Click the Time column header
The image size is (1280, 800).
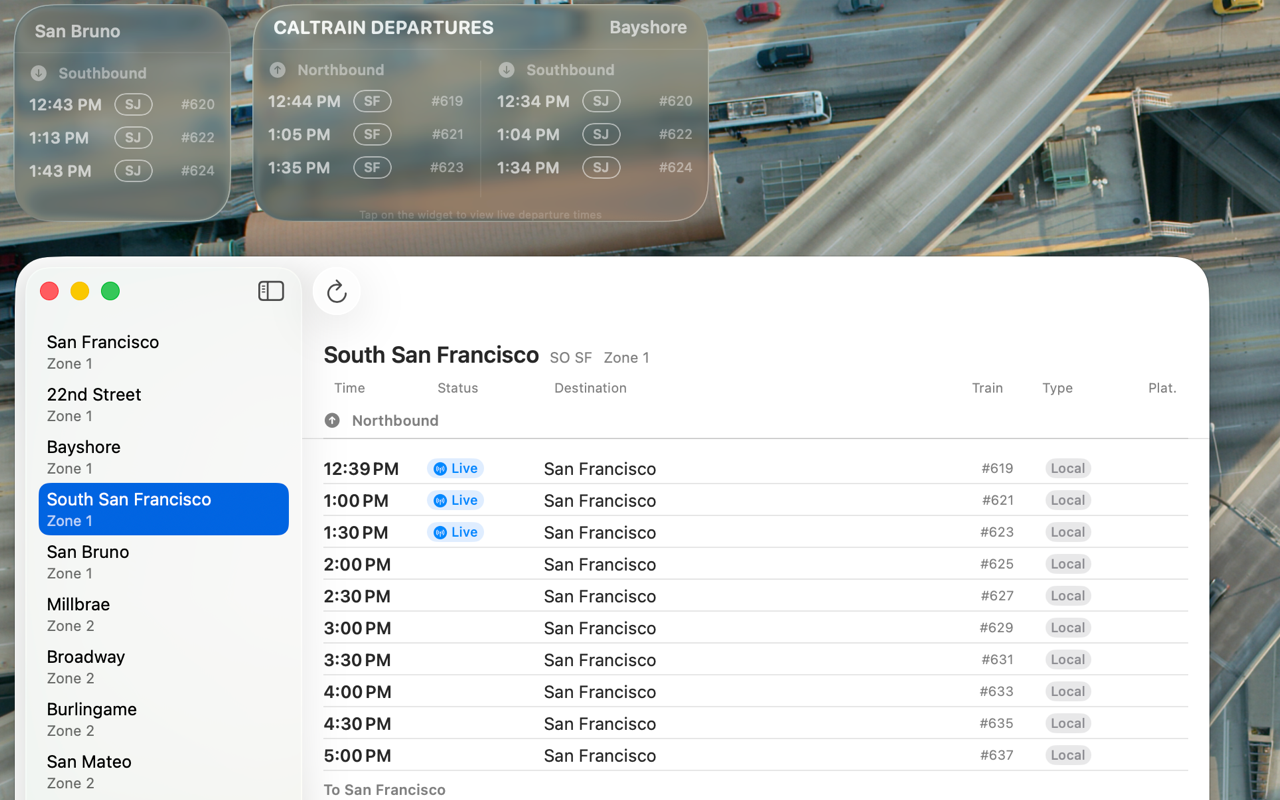tap(349, 388)
